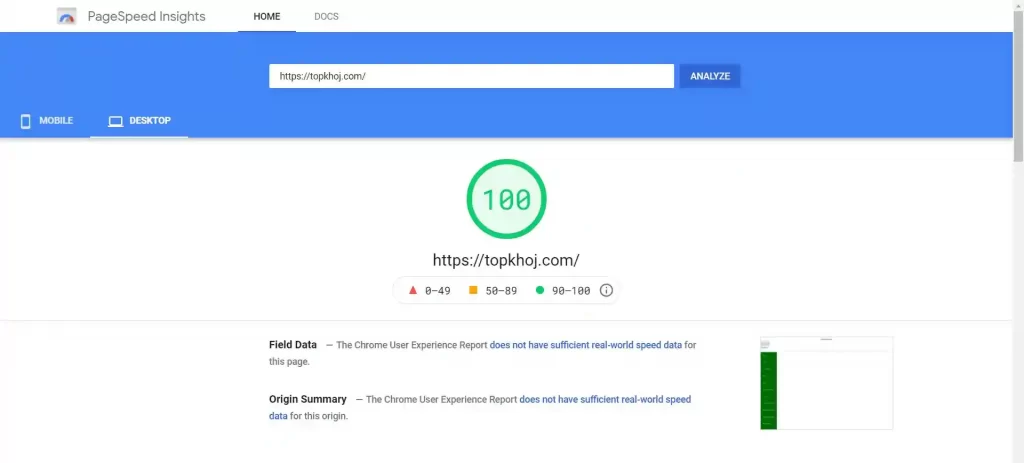Click the red triangle 0–49 legend marker
1024x463 pixels.
[413, 291]
